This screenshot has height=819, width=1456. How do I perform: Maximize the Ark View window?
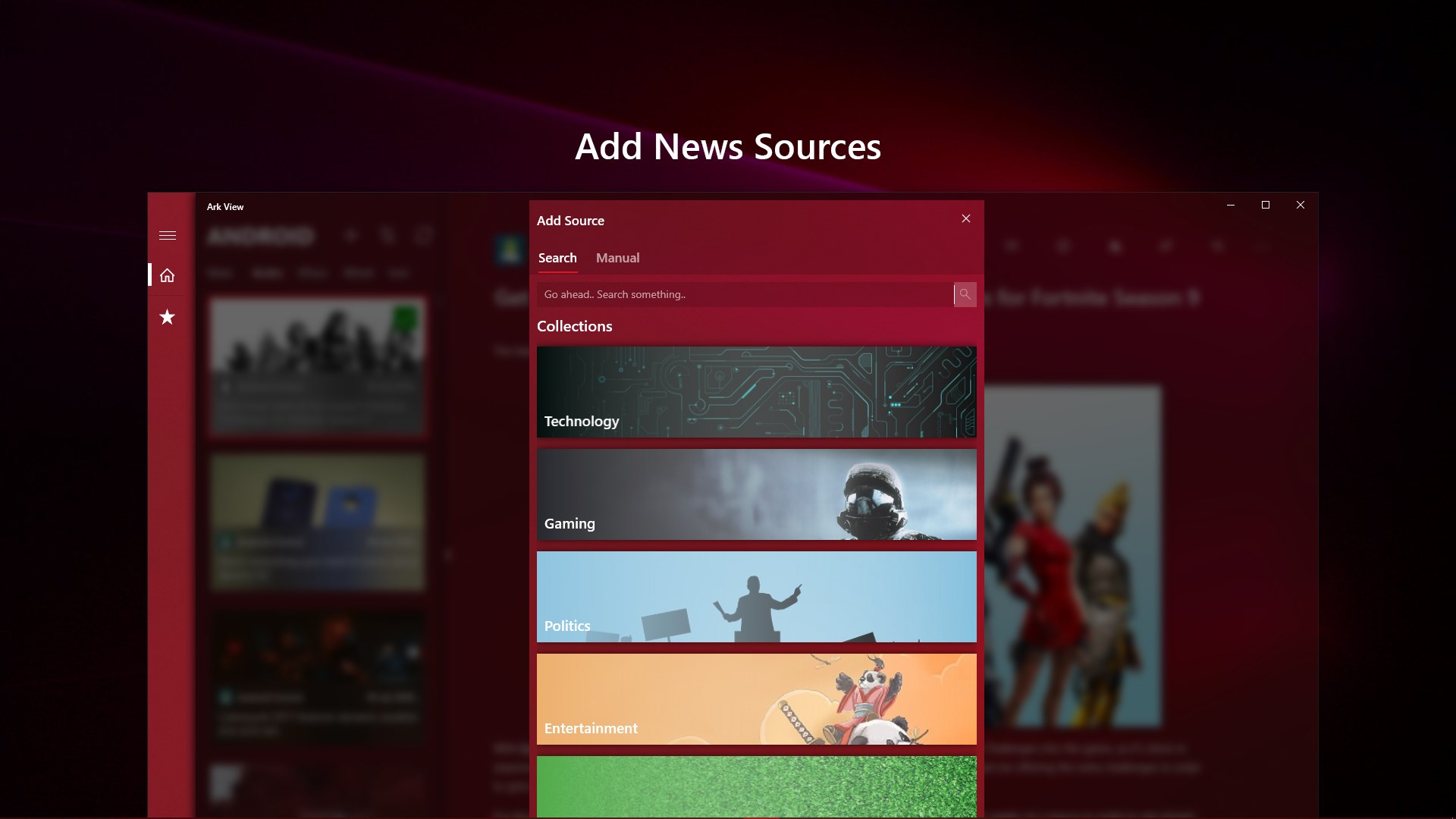(1265, 205)
